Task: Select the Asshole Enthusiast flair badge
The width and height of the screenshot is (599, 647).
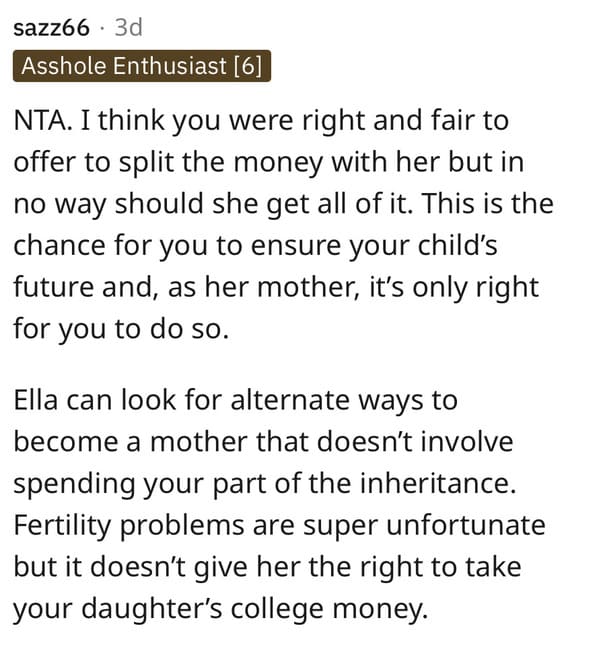Action: [142, 66]
